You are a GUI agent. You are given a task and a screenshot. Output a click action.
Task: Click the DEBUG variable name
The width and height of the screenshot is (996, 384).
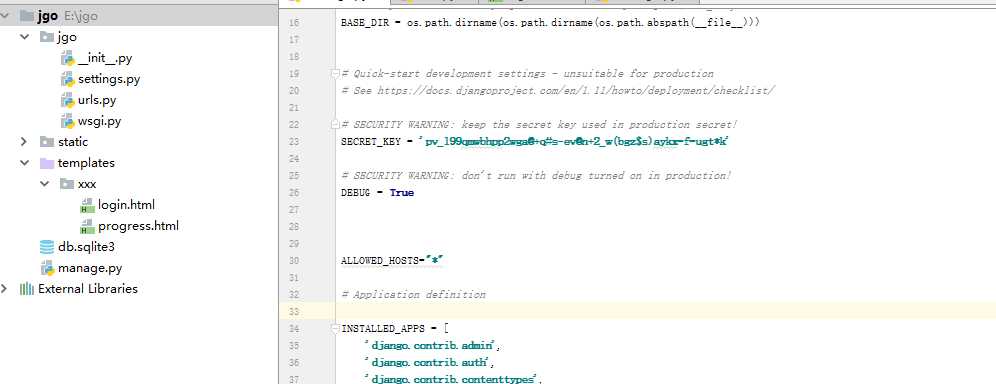tap(356, 192)
